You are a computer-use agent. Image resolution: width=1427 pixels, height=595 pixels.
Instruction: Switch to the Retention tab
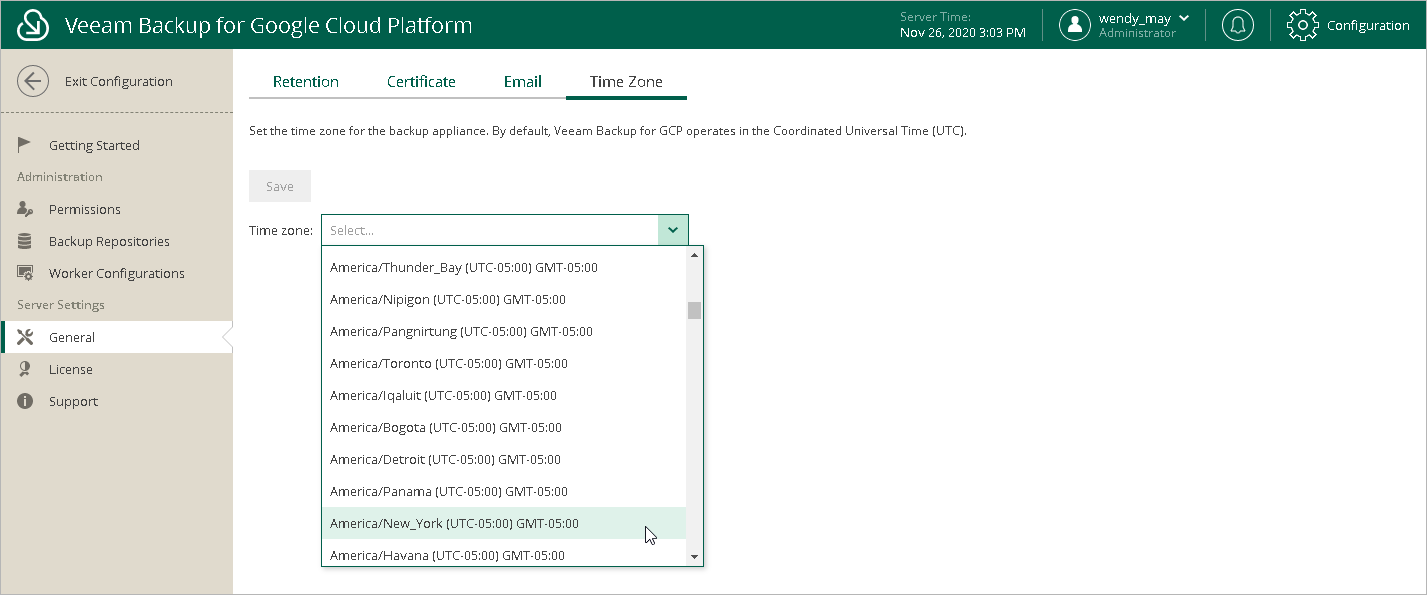pos(306,82)
